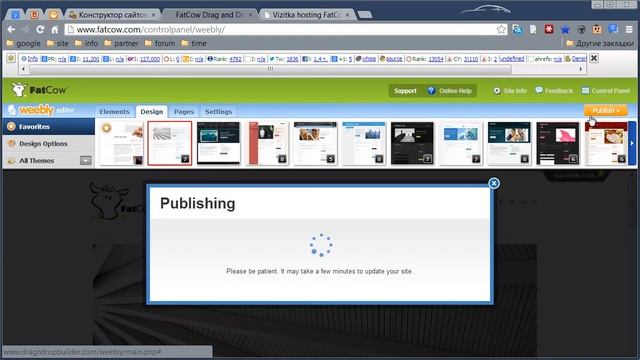
Task: Click the FatCow logo
Action: tap(39, 89)
